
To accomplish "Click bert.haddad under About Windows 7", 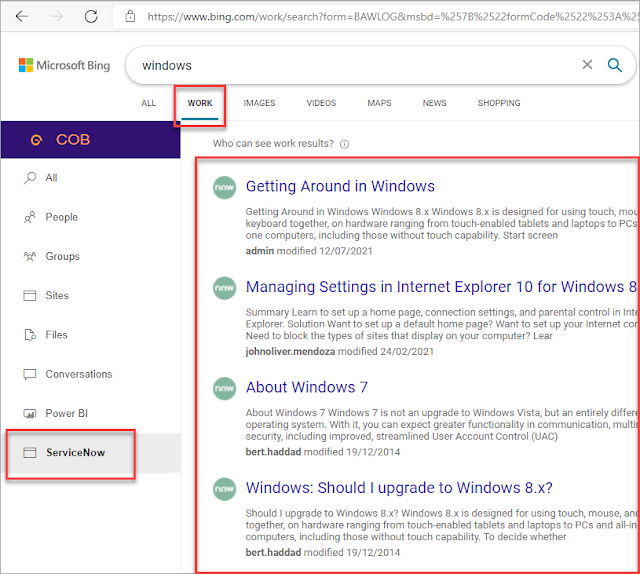I will (x=273, y=452).
